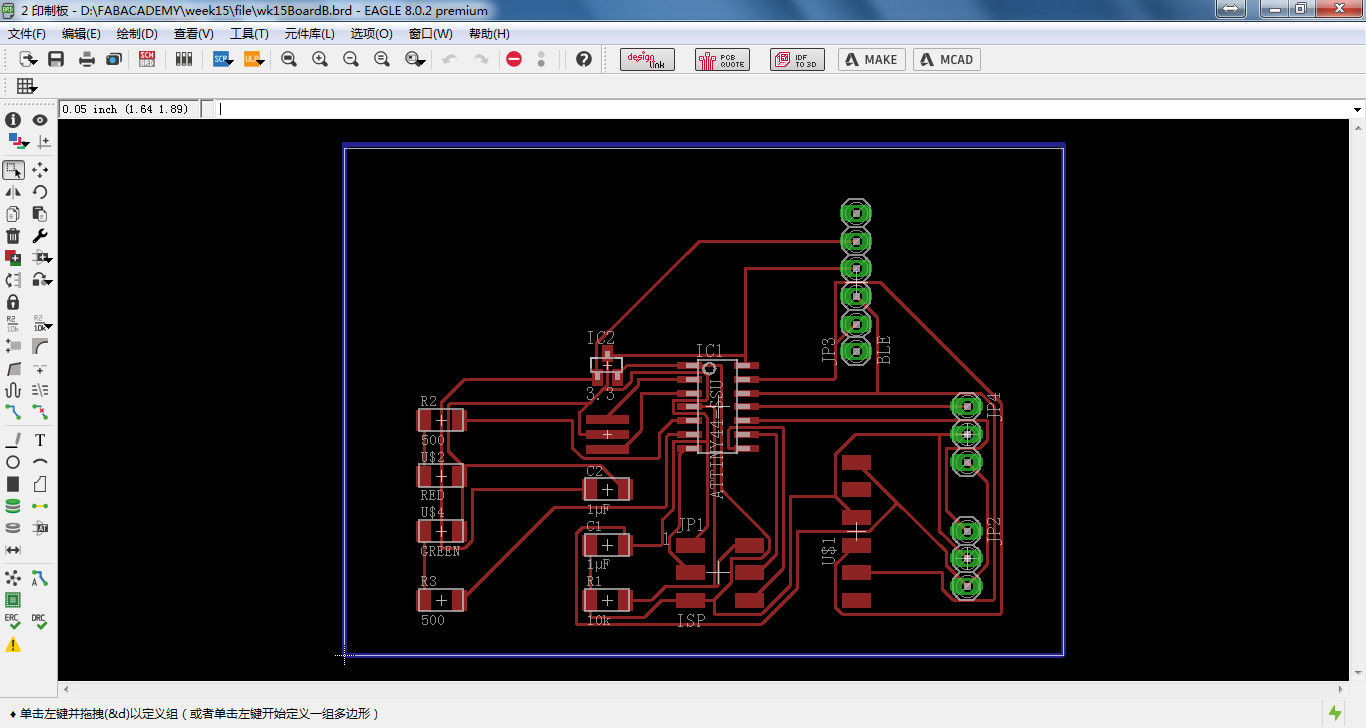
Task: Open the command line history dropdown
Action: pyautogui.click(x=1357, y=109)
